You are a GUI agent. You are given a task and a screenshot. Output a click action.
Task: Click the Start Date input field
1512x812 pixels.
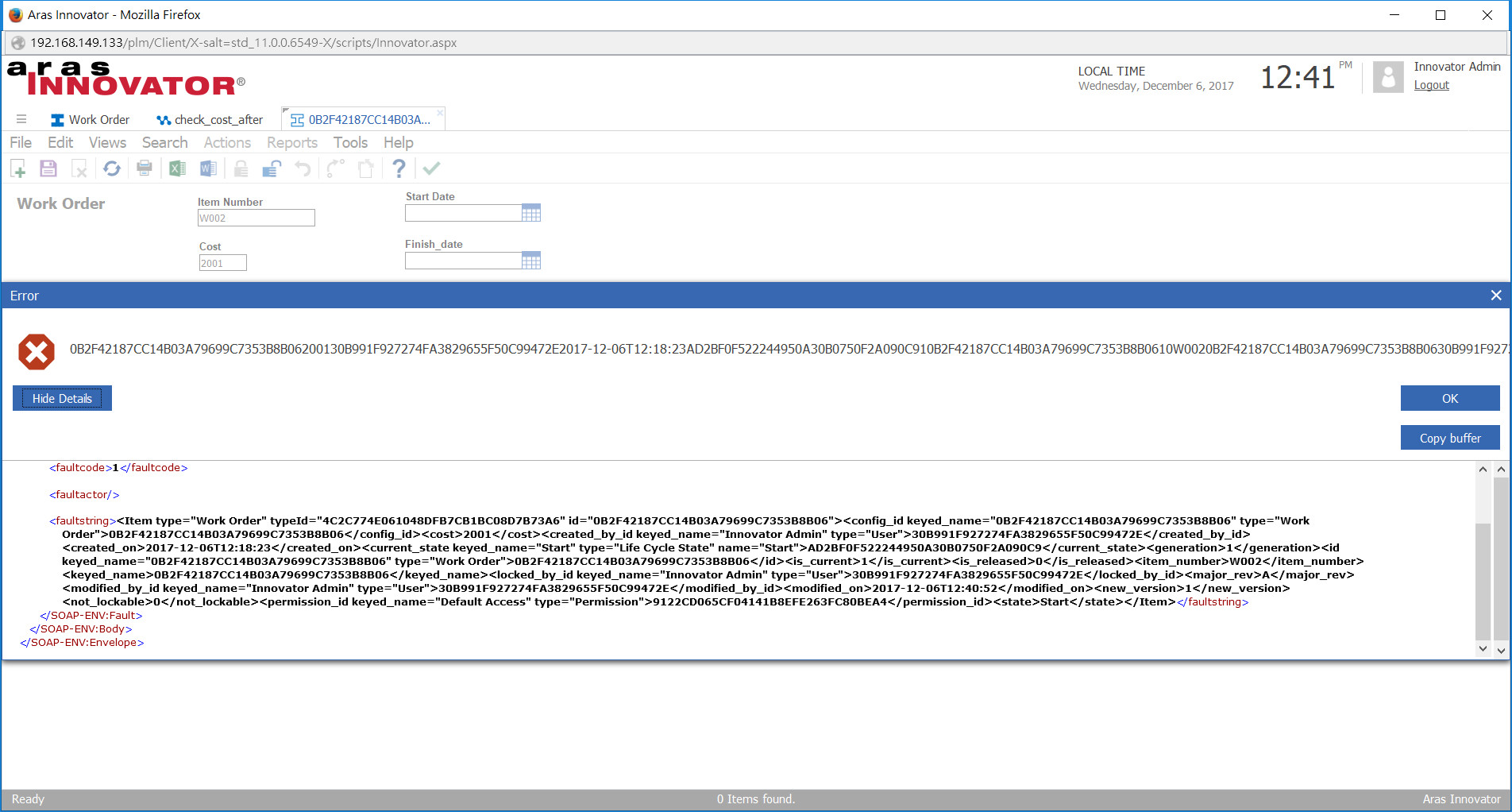click(x=463, y=213)
